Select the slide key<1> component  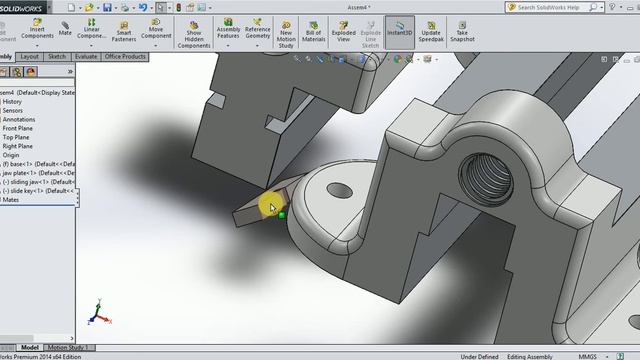point(38,191)
